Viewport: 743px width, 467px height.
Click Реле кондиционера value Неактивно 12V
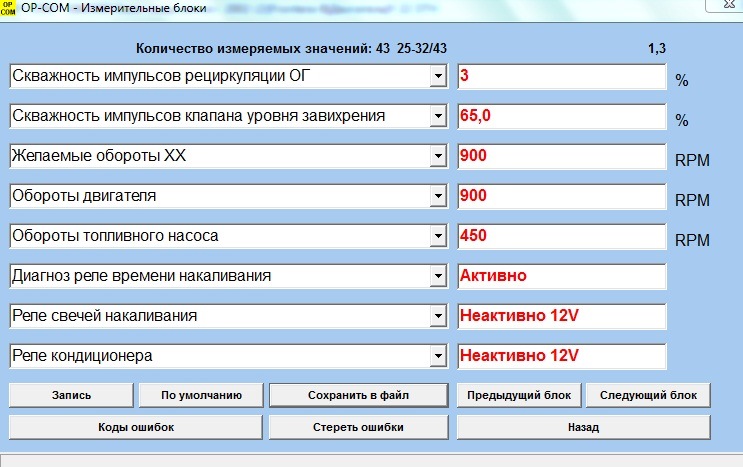[x=562, y=356]
